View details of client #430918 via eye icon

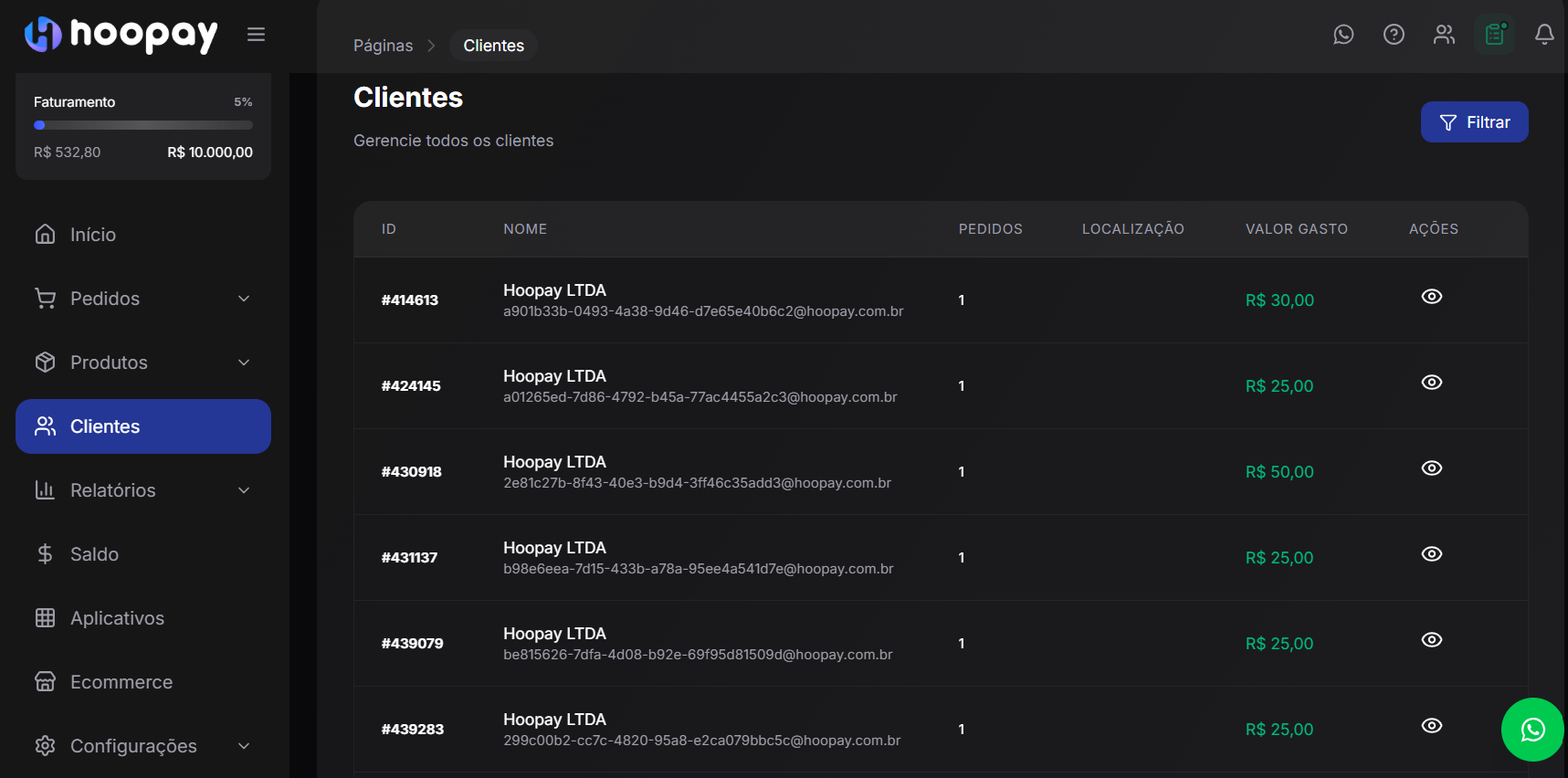point(1432,468)
